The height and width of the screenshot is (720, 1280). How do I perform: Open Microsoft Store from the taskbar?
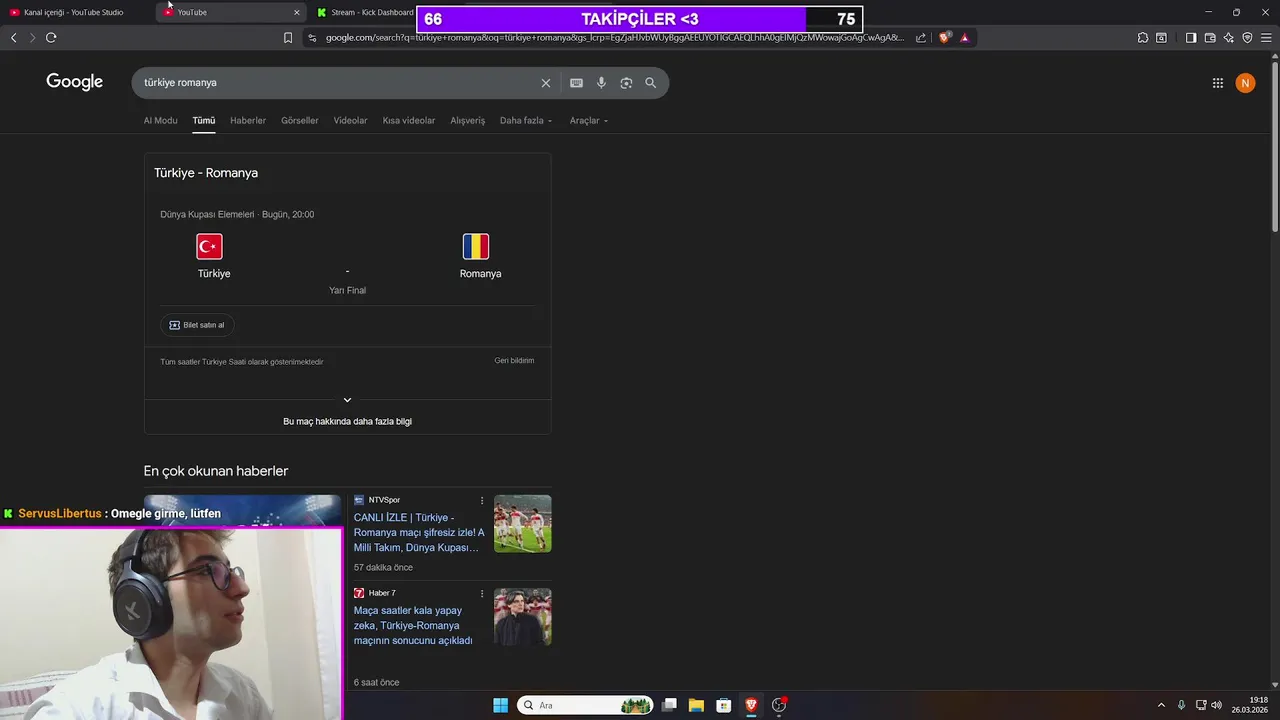(x=723, y=705)
